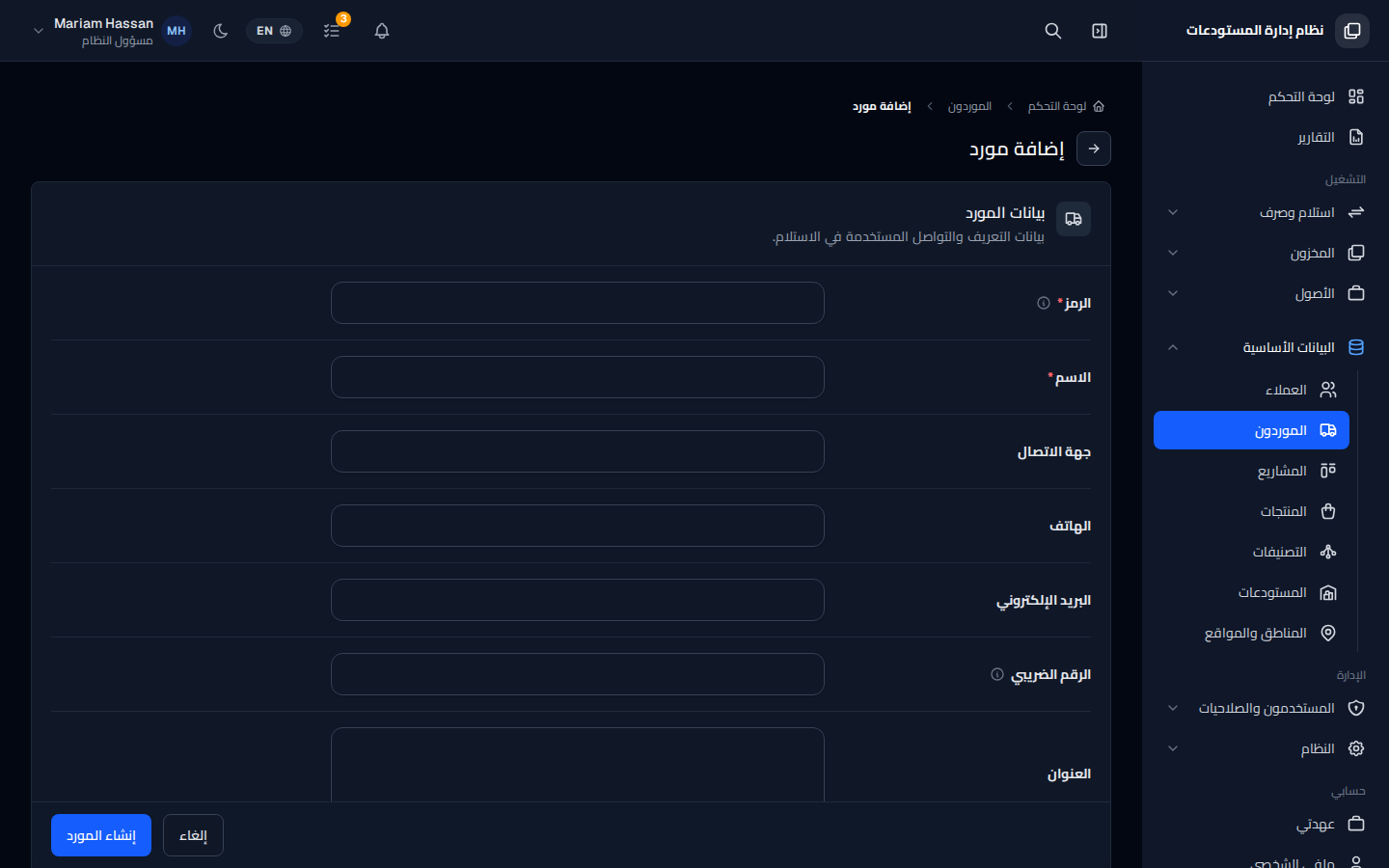
Task: Select الموردون active sidebar item
Action: (x=1251, y=430)
